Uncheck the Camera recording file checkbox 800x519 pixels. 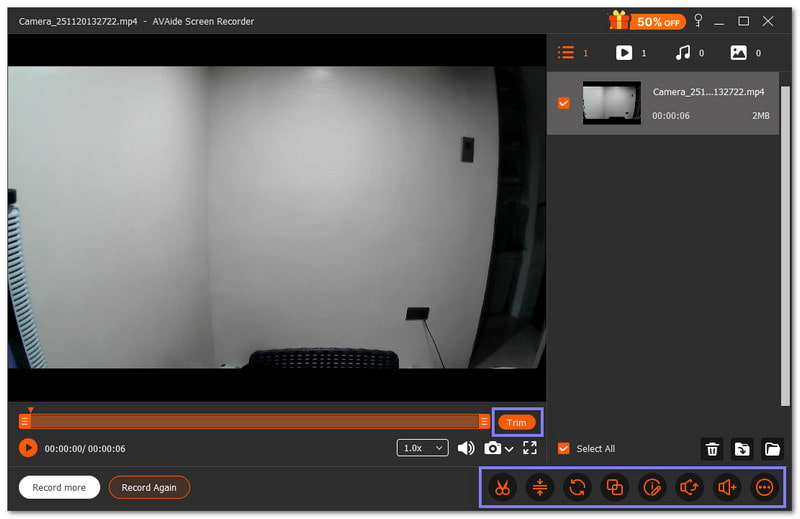(x=564, y=103)
